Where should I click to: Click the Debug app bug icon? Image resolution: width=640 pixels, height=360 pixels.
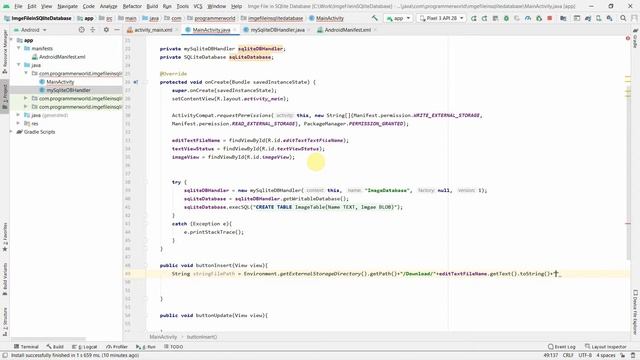(506, 18)
